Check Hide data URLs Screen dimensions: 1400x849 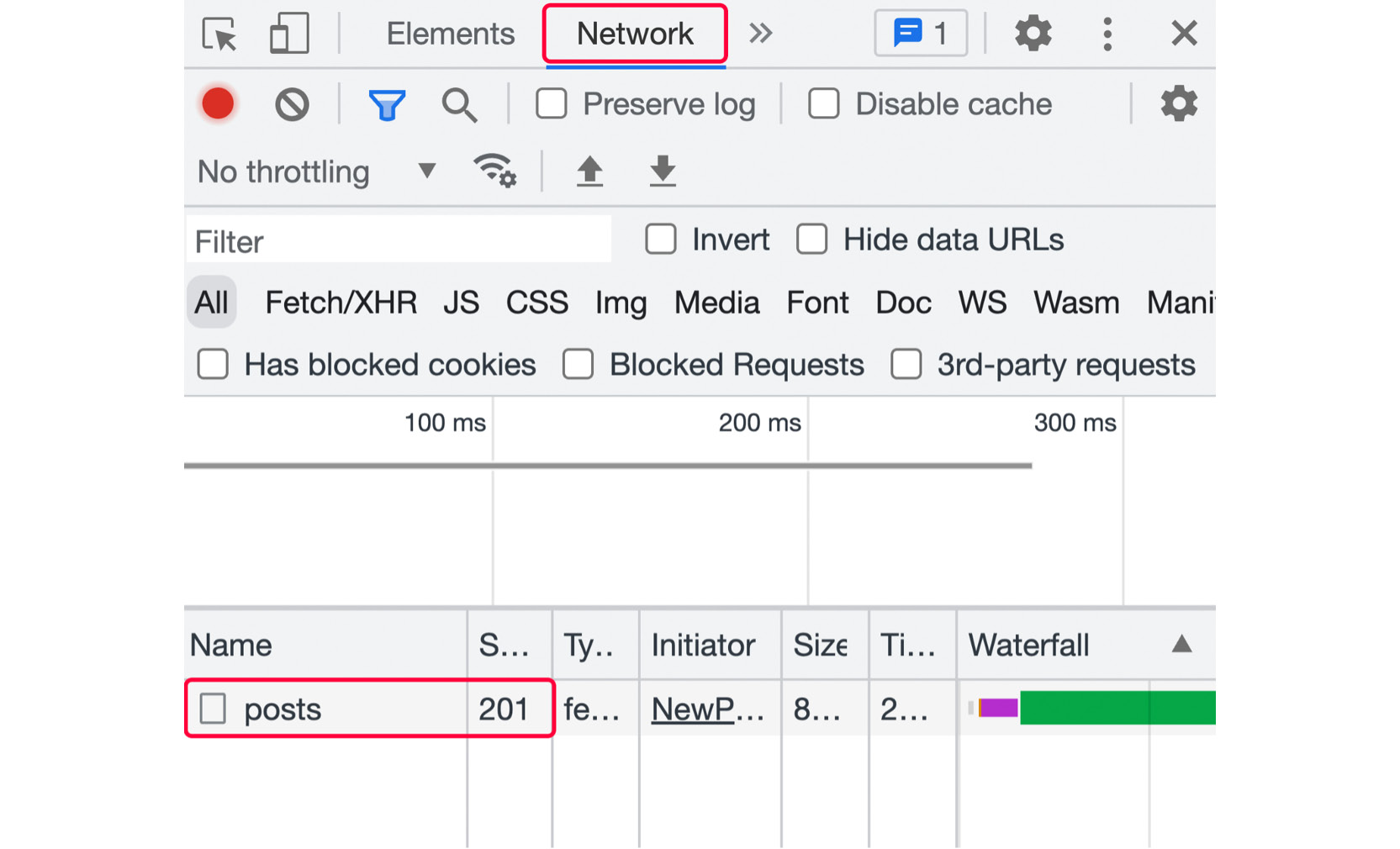[812, 240]
